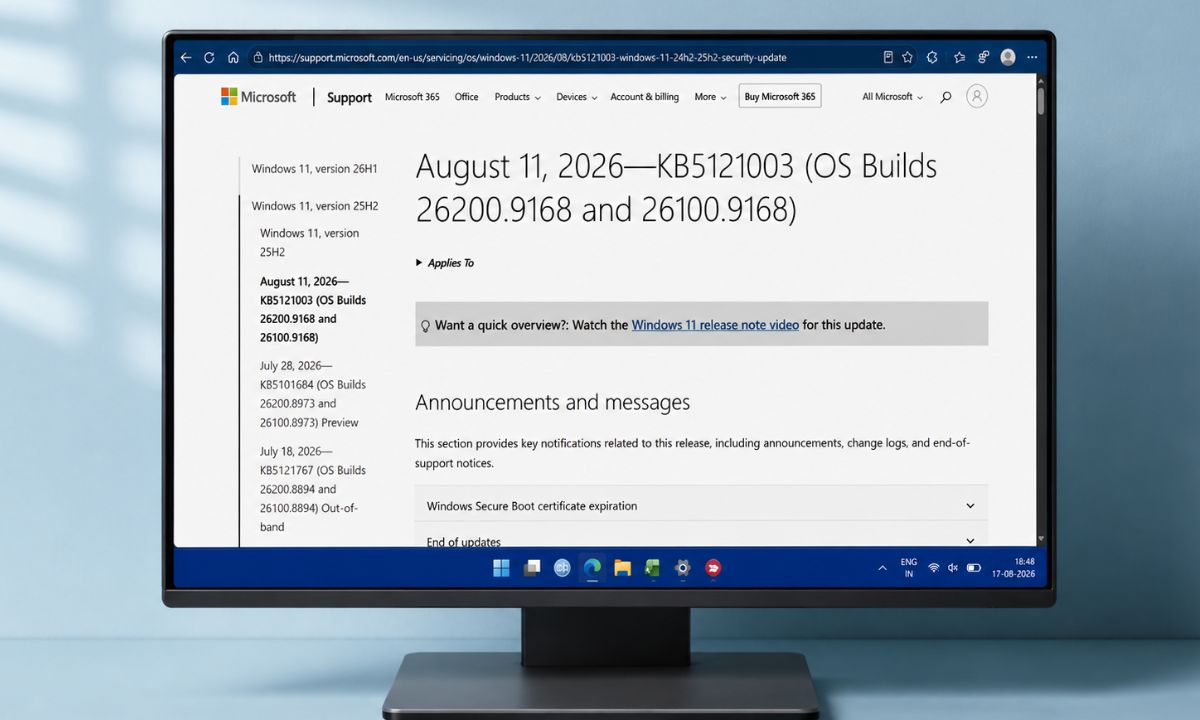Open the browser home page icon
Viewport: 1200px width, 720px height.
(x=233, y=58)
